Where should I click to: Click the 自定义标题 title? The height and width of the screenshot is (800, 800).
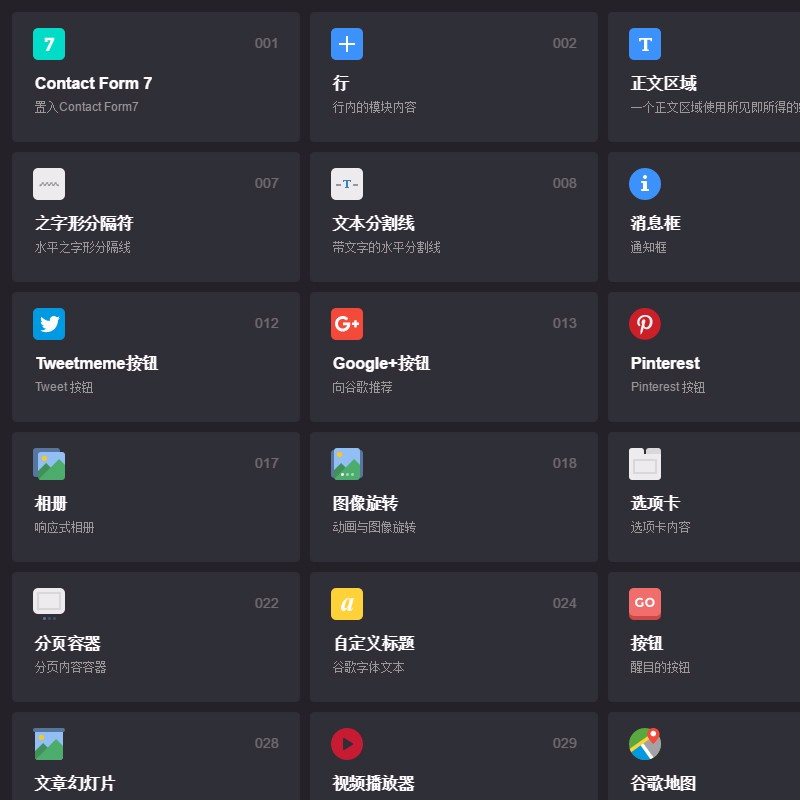coord(373,643)
